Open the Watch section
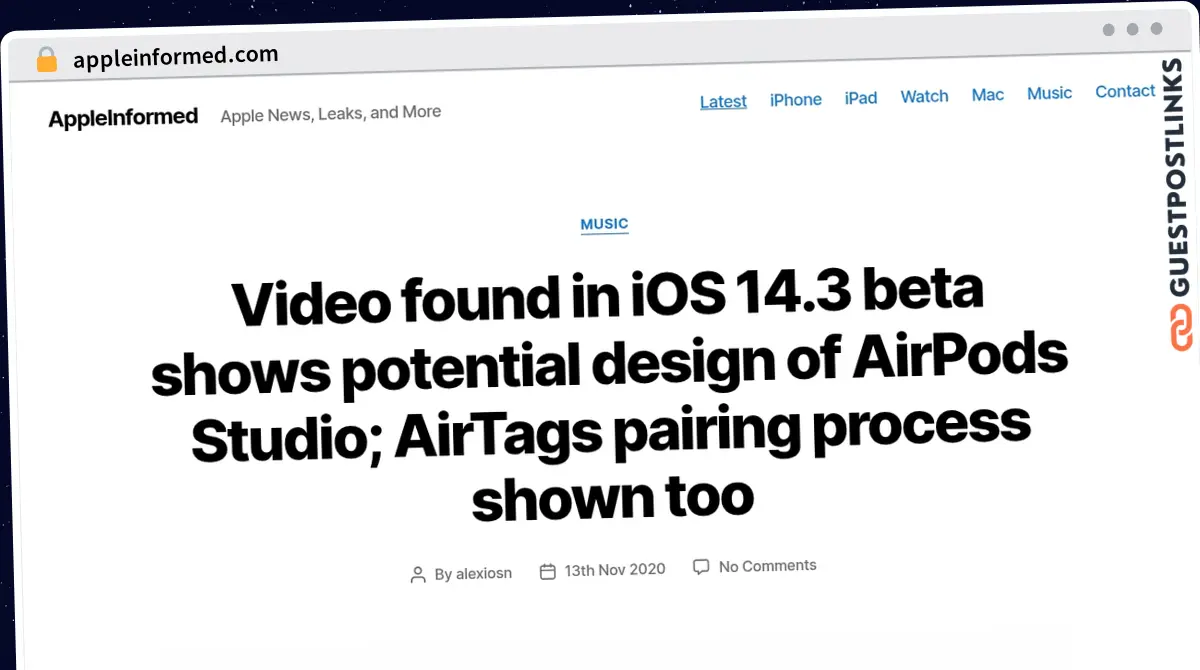 [x=924, y=96]
